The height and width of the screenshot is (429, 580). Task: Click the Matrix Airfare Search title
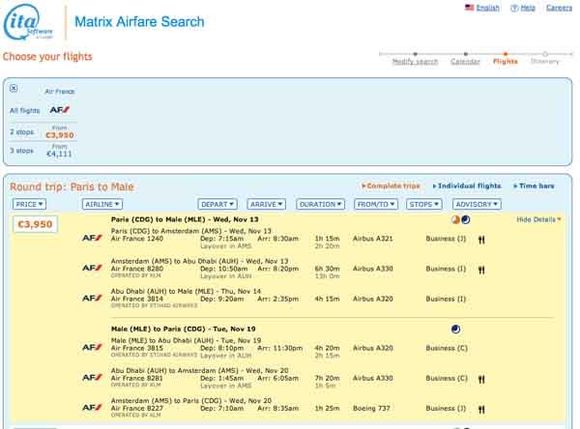(x=139, y=22)
